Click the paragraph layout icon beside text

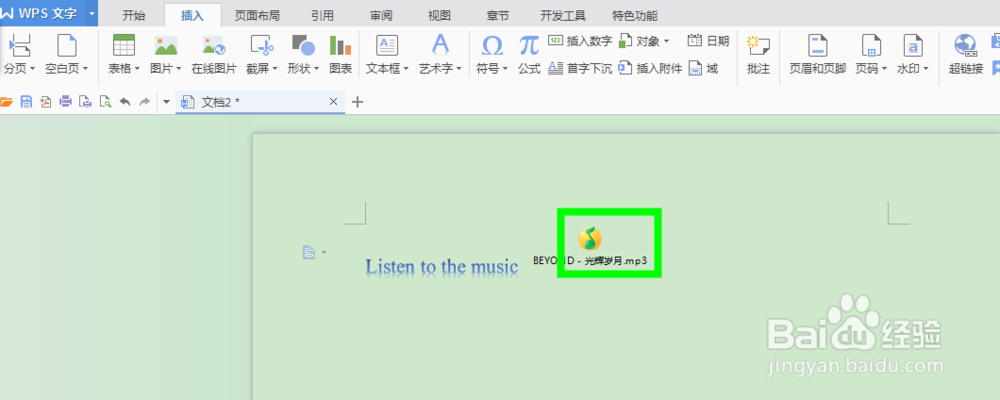tap(309, 253)
